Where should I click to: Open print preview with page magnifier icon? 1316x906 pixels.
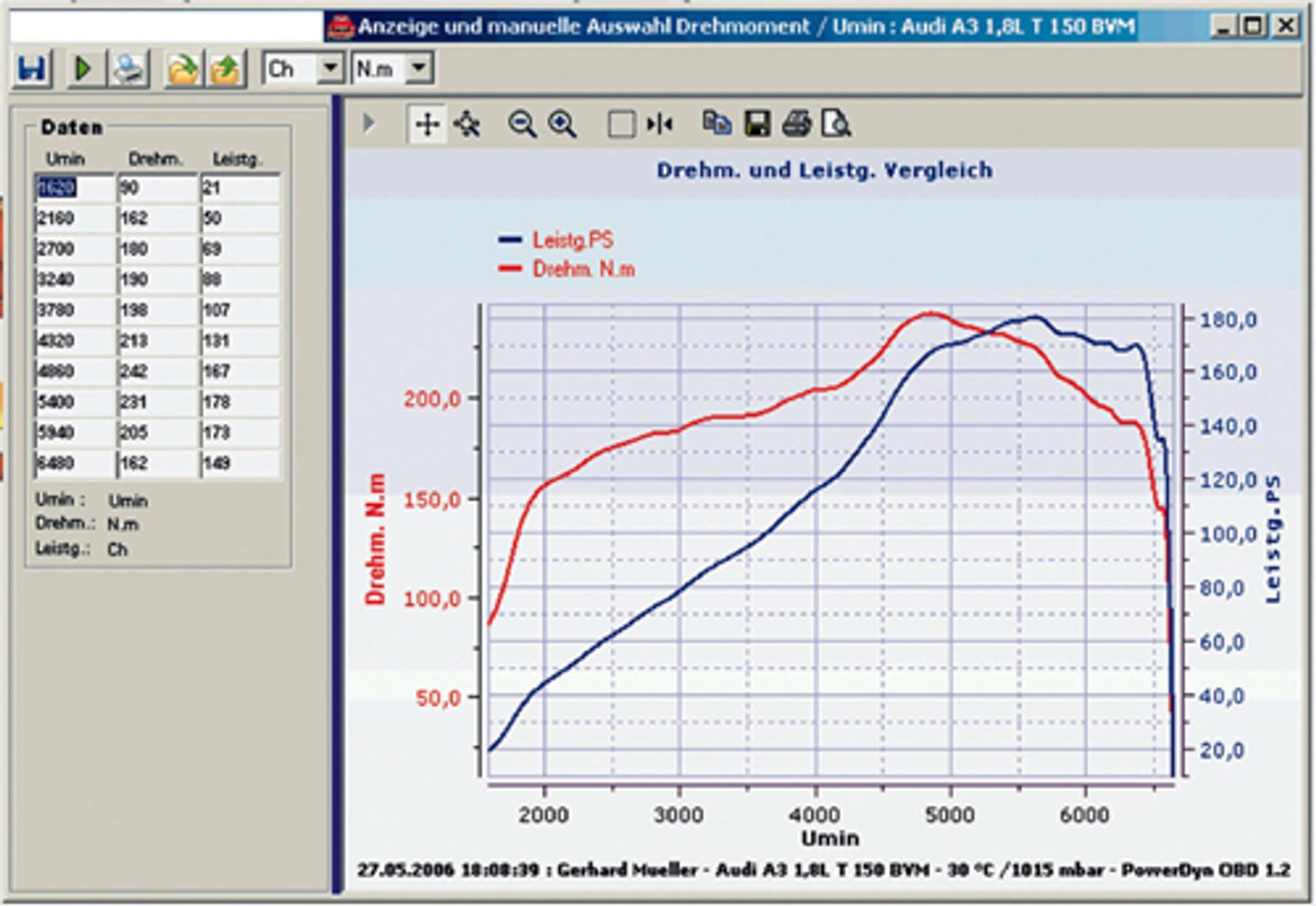[836, 125]
